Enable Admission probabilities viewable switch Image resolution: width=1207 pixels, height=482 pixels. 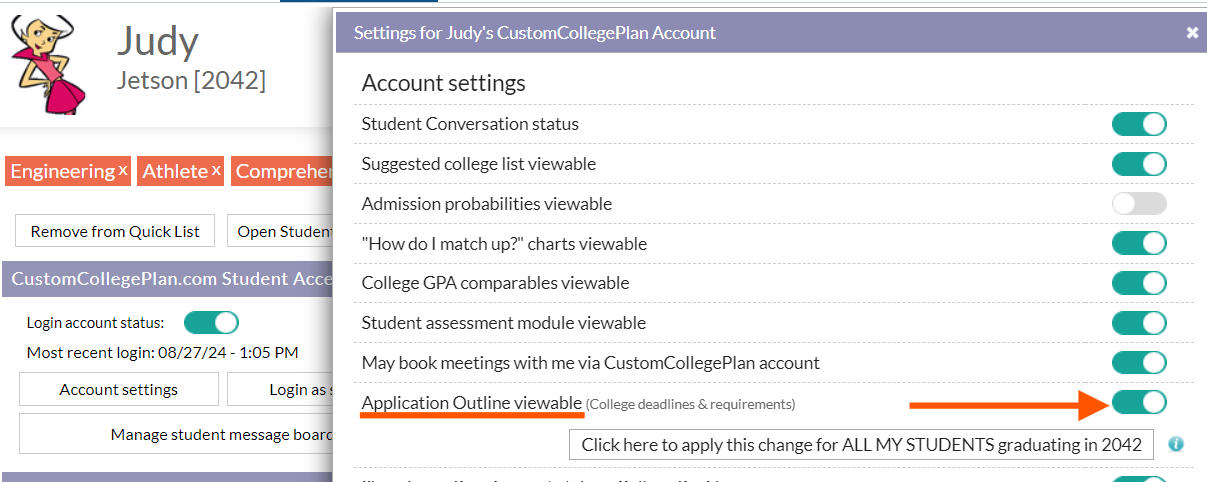coord(1139,204)
